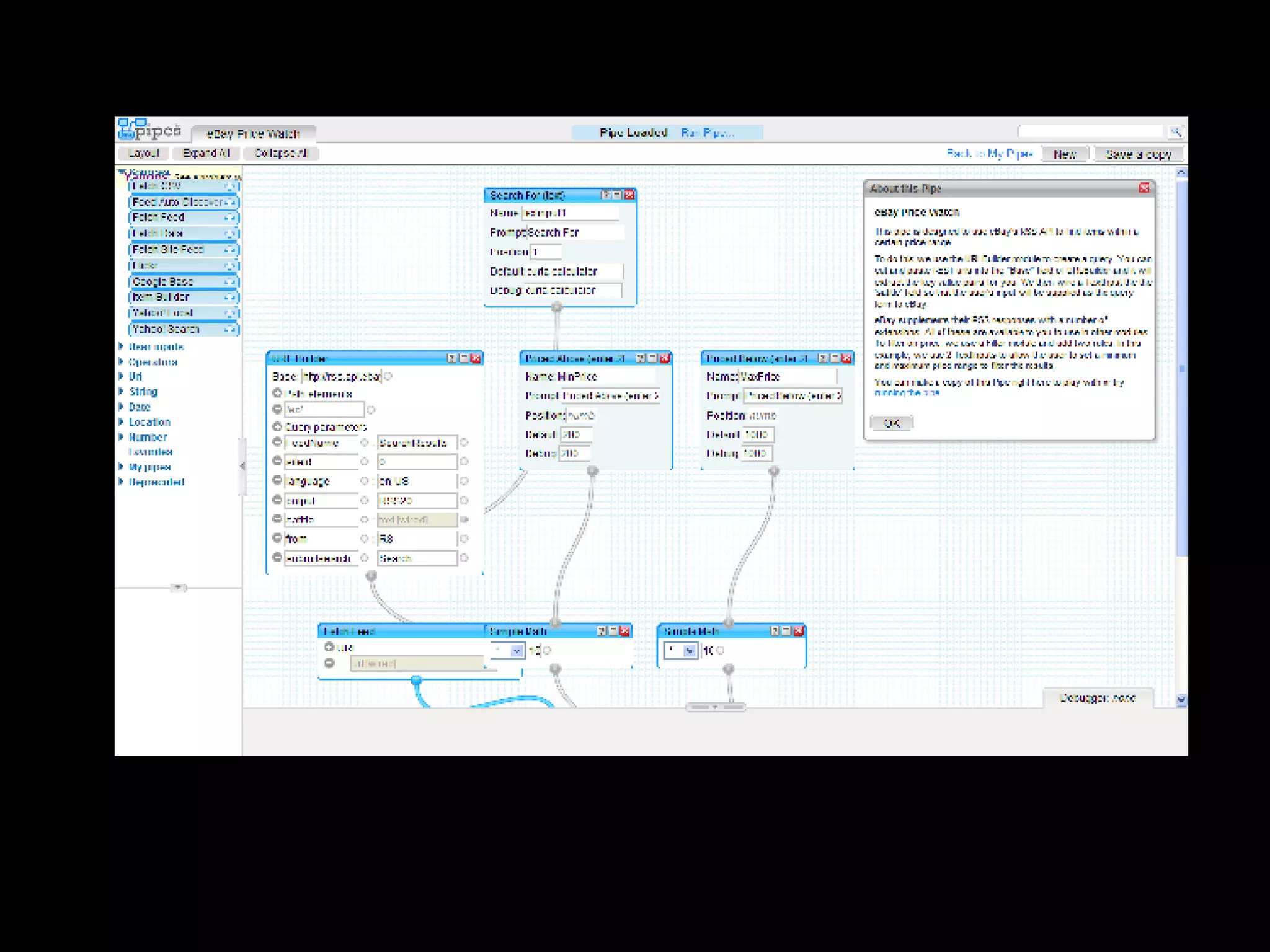Click the Base URL input field
Screen dimensions: 1270x952
[341, 376]
